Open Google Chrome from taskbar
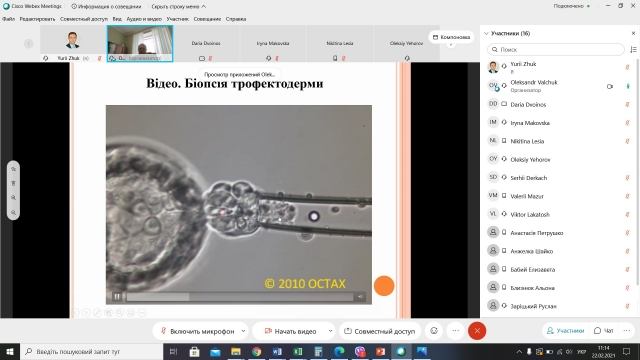 pos(256,351)
